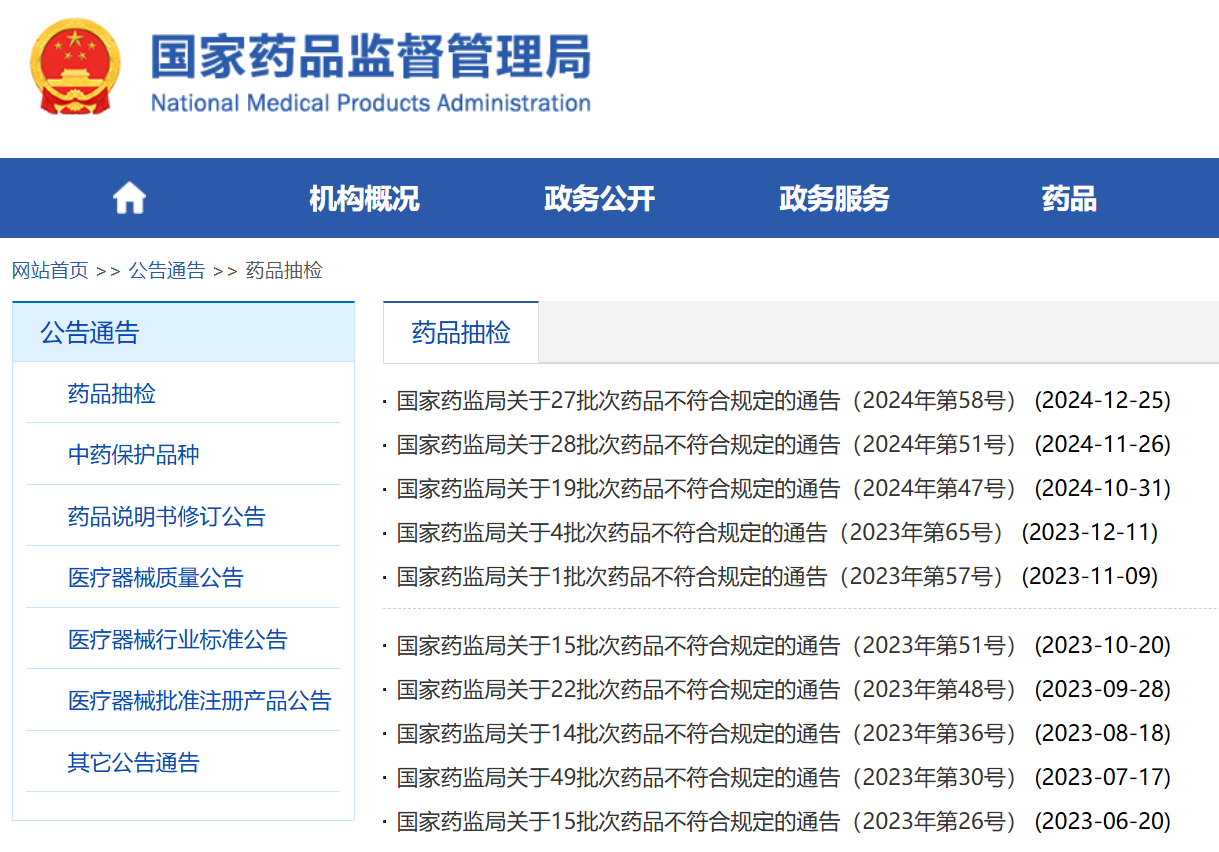1219x852 pixels.
Task: Click the 网站首页 breadcrumb link
Action: (50, 270)
